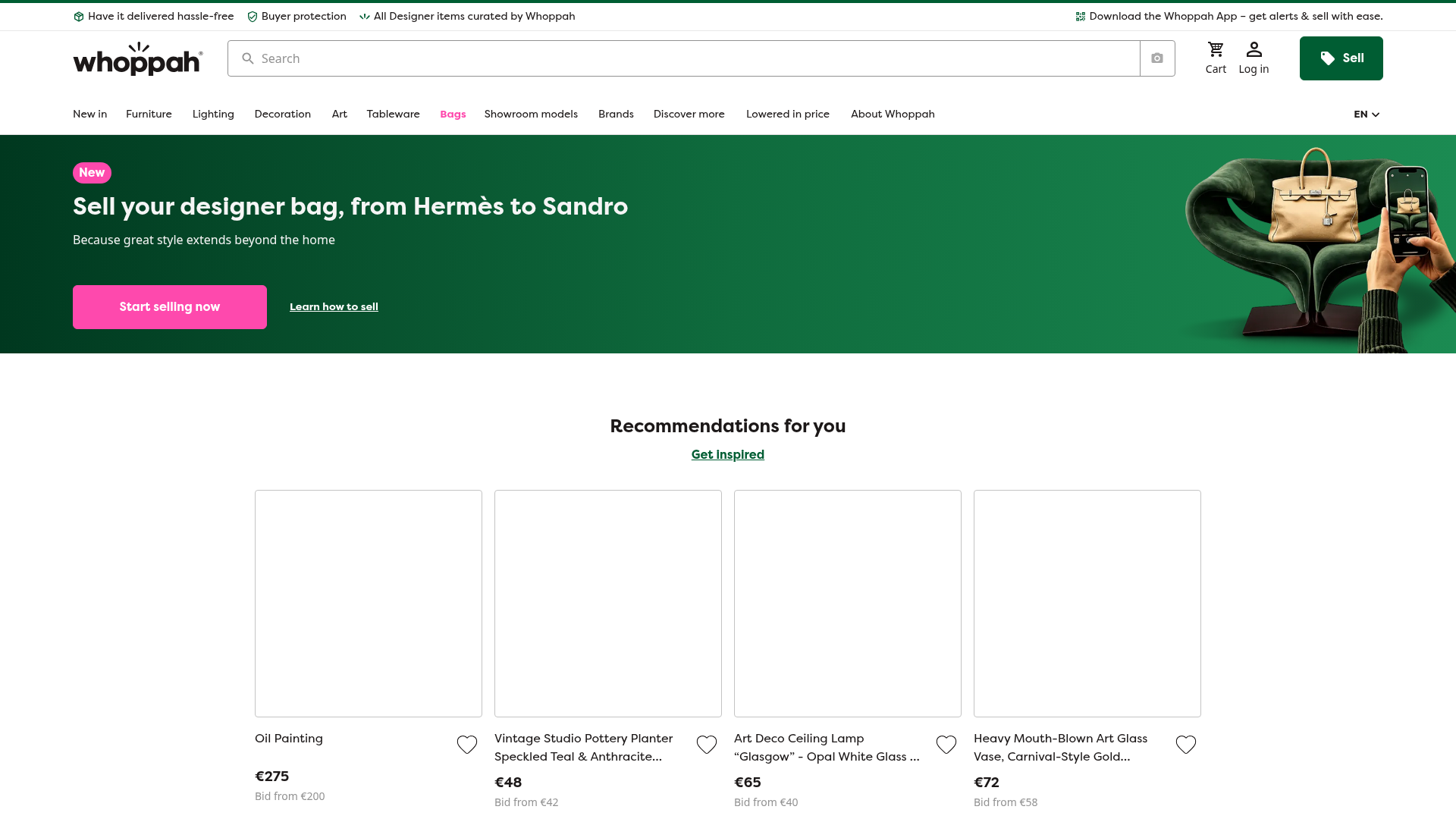
Task: Click the Buyer protection shield icon
Action: pos(253,17)
